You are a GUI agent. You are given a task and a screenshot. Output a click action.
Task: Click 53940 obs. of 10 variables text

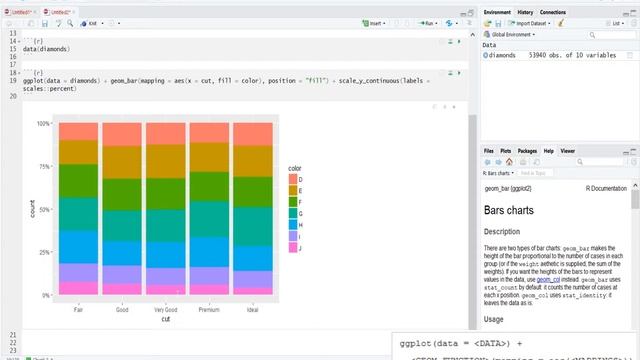tap(572, 55)
